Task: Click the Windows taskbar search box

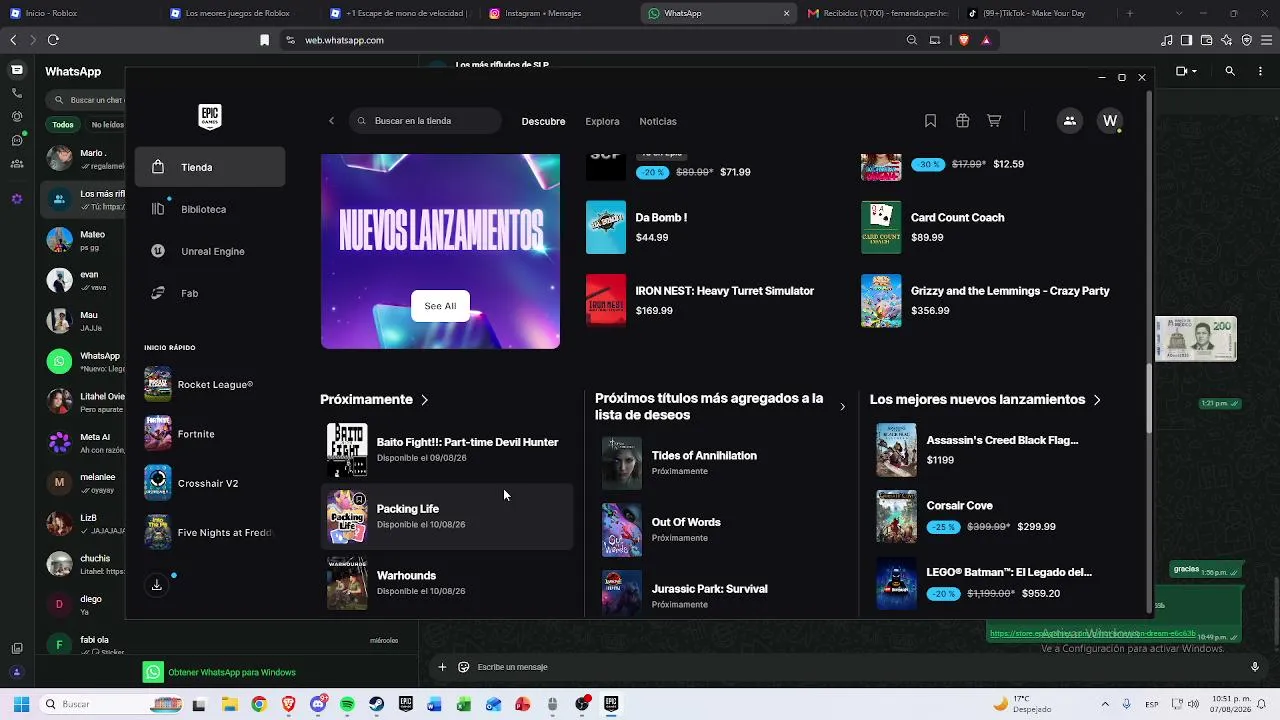Action: (x=110, y=704)
